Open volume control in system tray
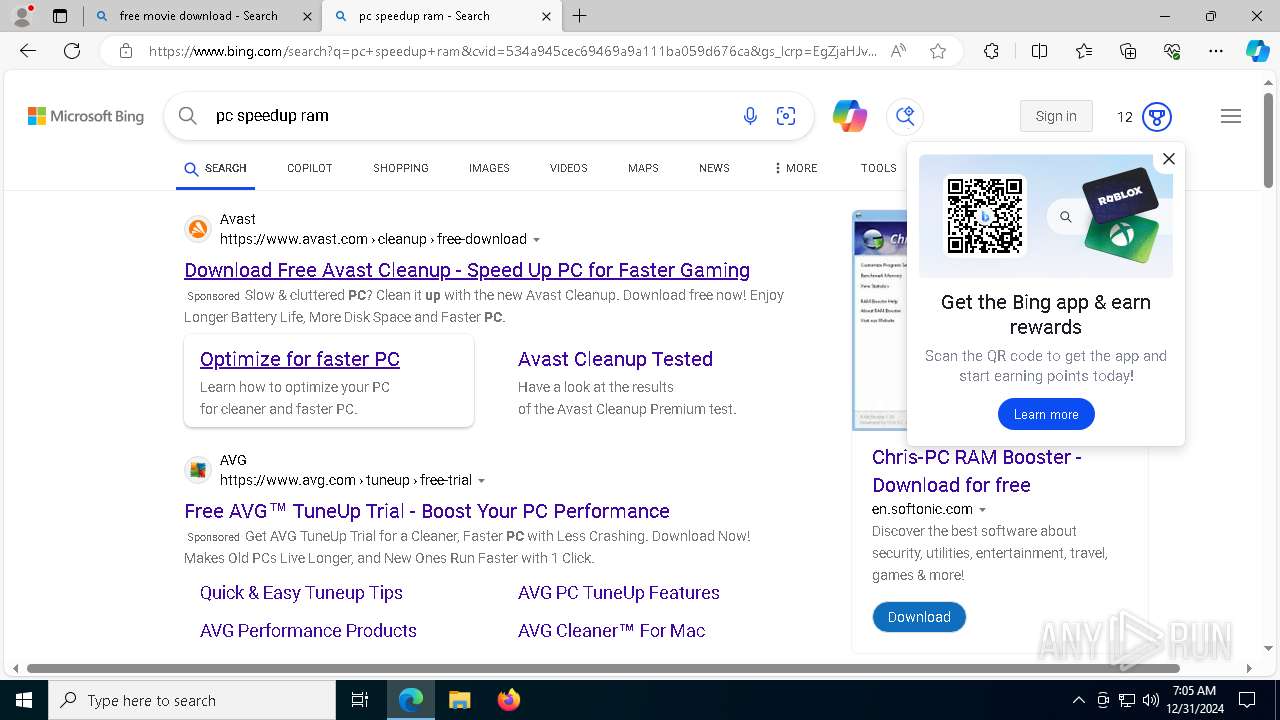This screenshot has width=1280, height=720. (x=1151, y=700)
